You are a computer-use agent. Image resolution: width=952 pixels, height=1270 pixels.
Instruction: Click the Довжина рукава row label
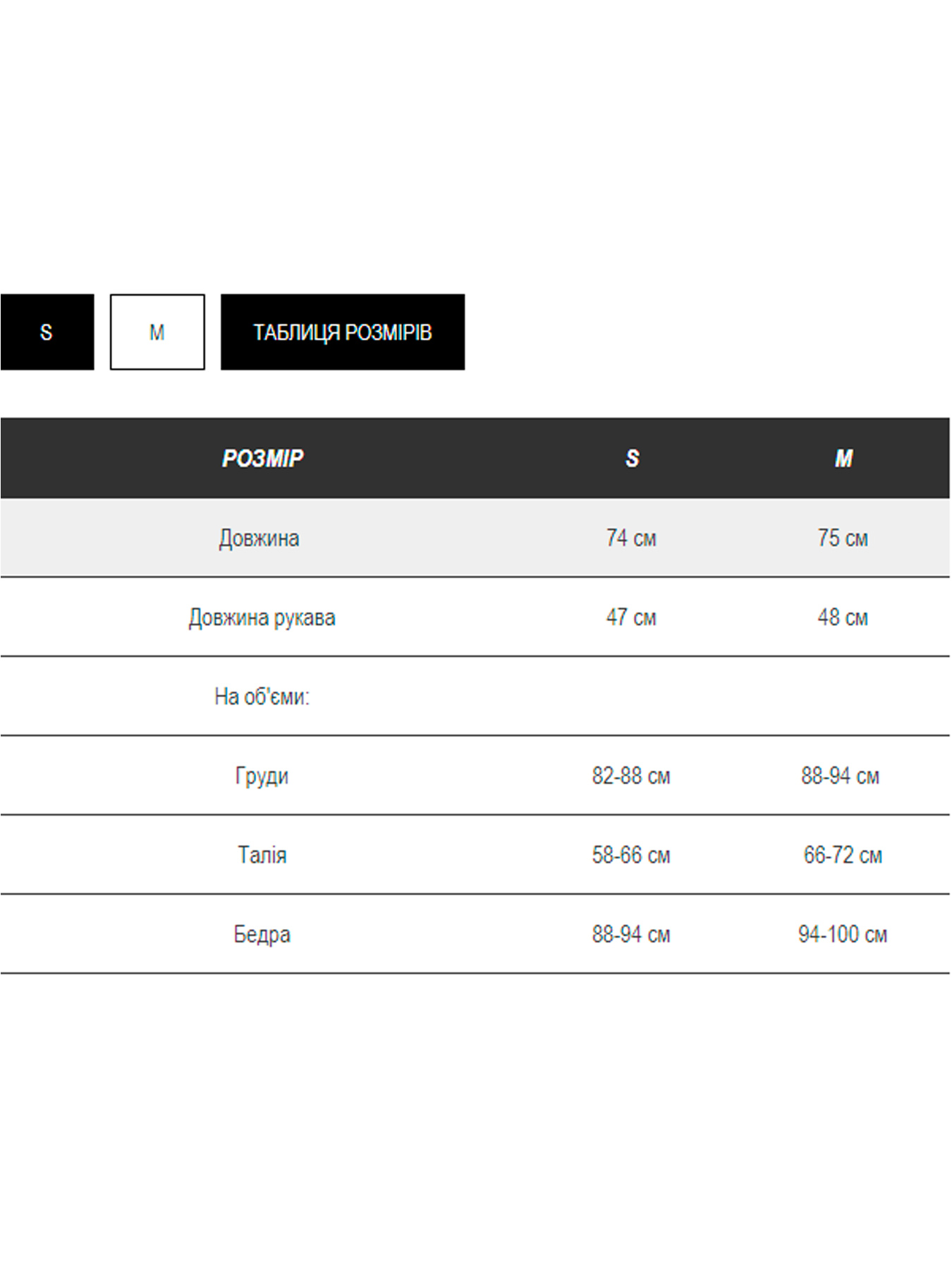[x=262, y=617]
